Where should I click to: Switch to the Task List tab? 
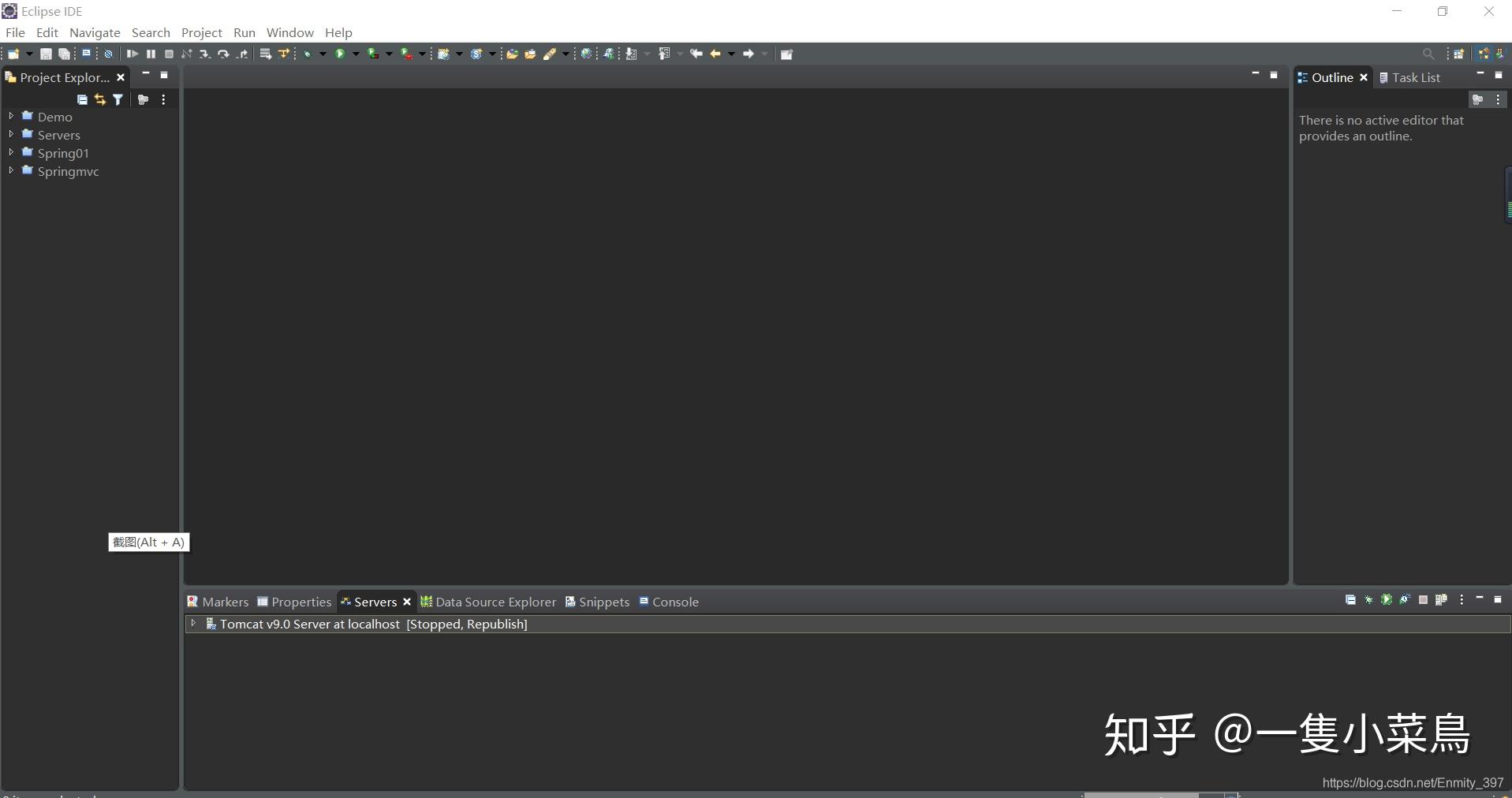point(1409,77)
